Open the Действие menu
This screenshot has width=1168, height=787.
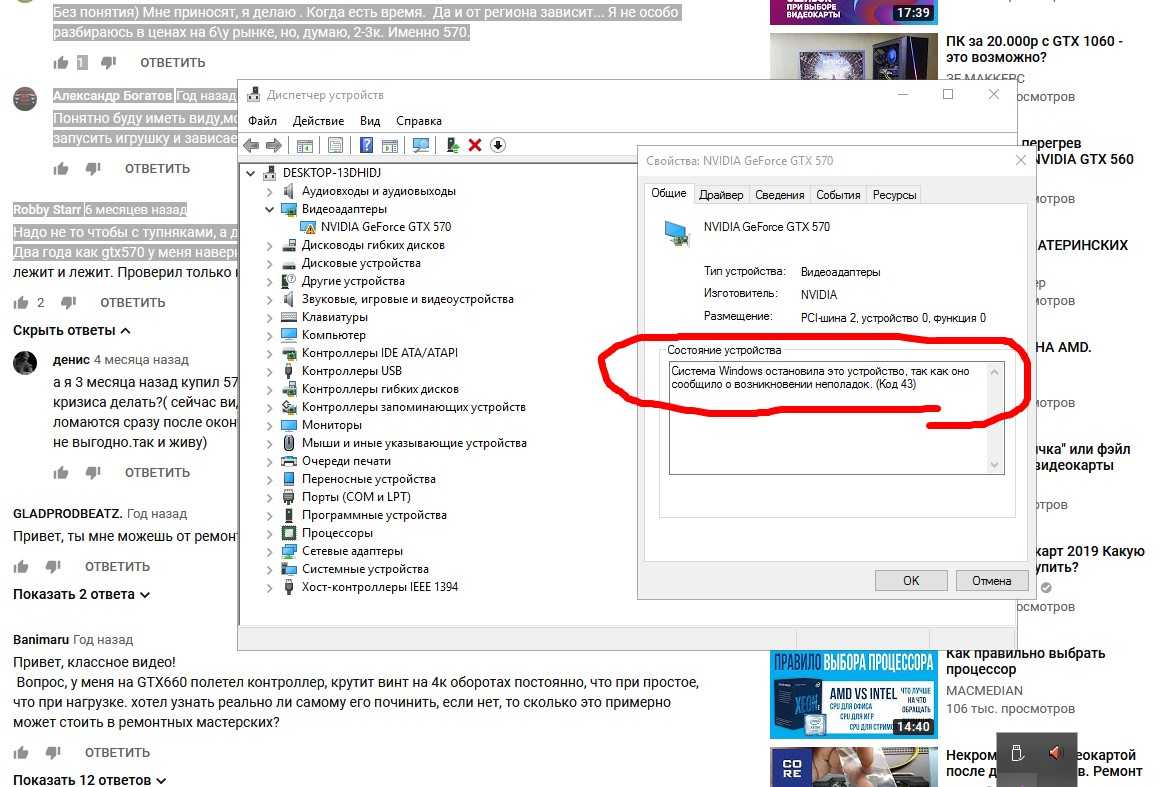point(318,121)
